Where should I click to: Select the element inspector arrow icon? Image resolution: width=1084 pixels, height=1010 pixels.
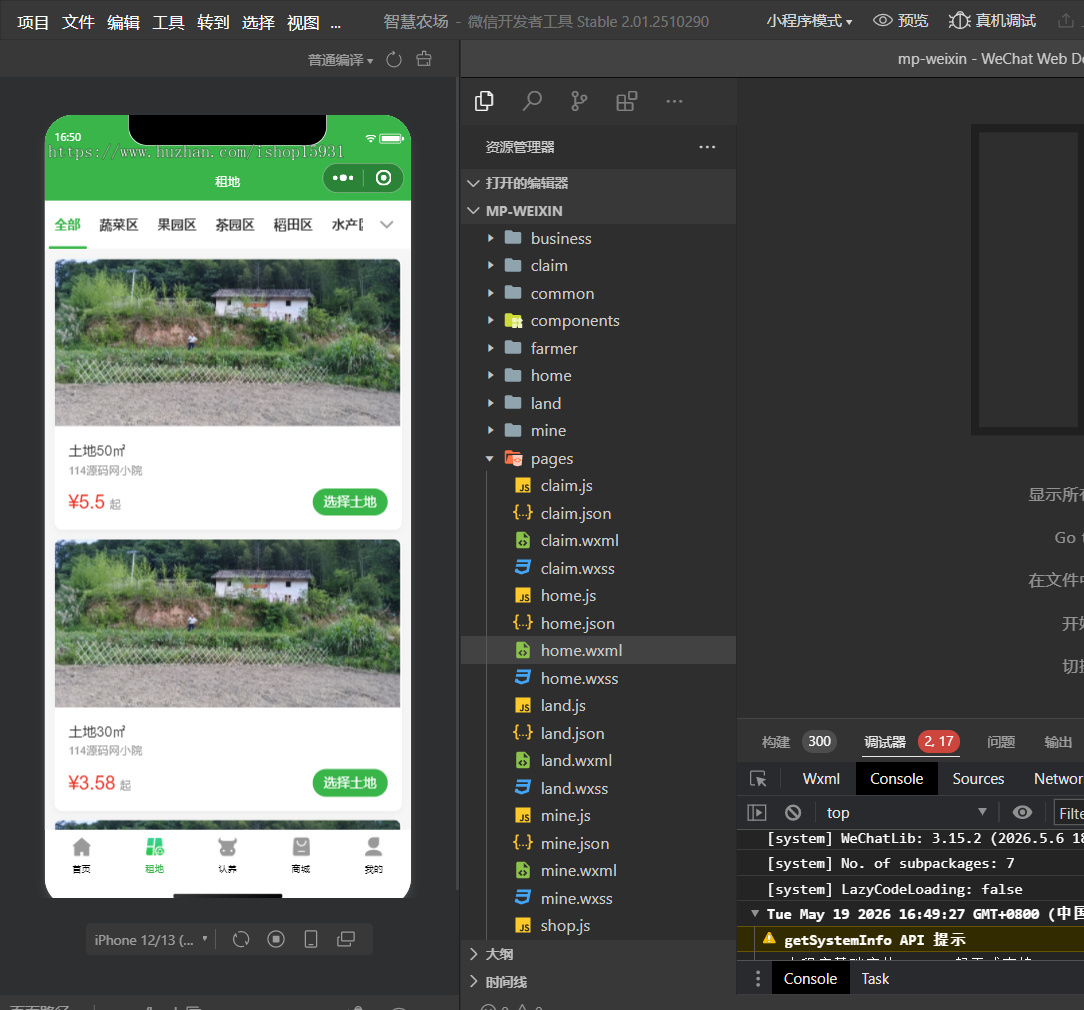[758, 778]
